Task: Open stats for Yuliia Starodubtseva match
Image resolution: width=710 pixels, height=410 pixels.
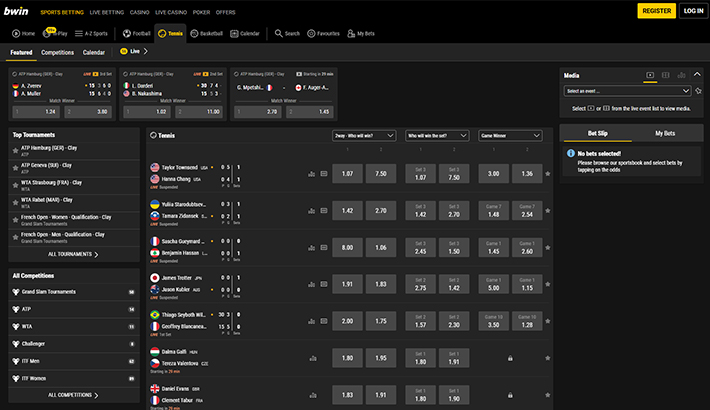Action: [312, 211]
